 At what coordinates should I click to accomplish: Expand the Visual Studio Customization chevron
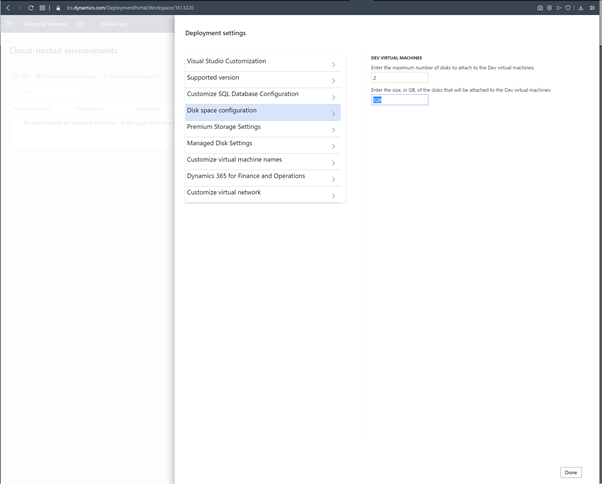tap(333, 65)
